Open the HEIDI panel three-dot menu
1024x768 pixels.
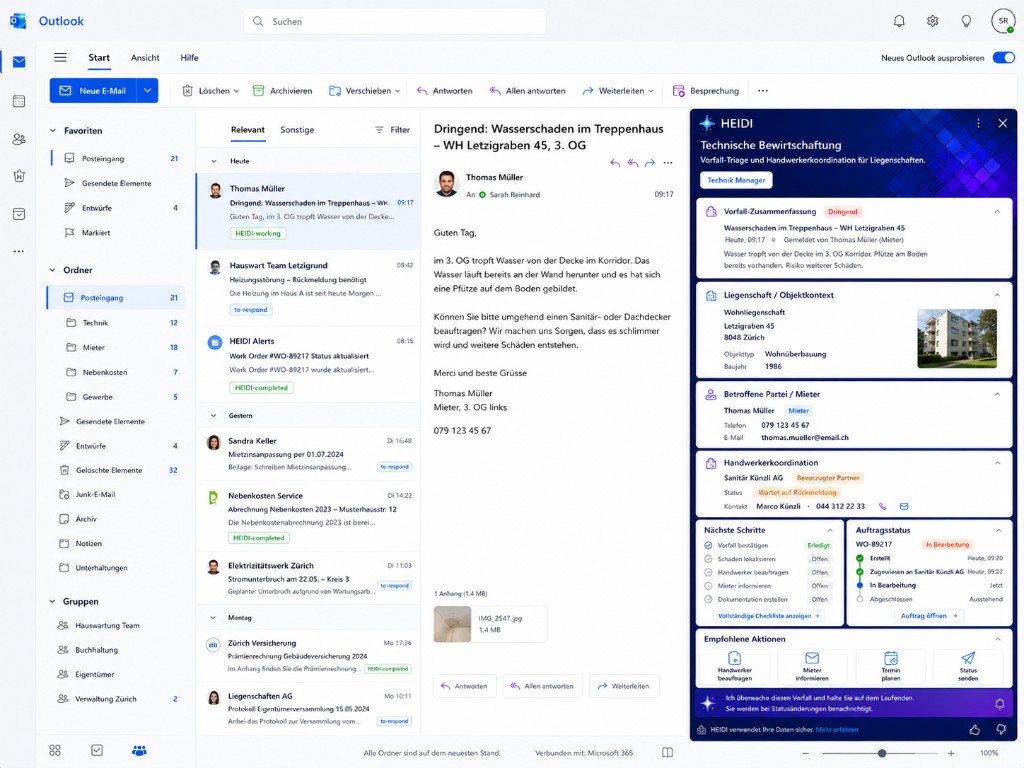pos(978,123)
